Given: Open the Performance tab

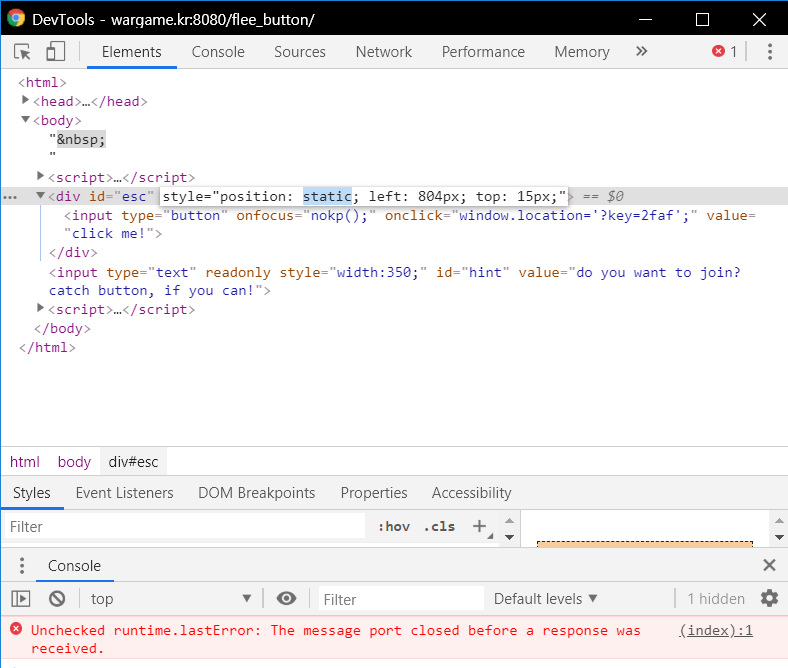Looking at the screenshot, I should pyautogui.click(x=483, y=52).
